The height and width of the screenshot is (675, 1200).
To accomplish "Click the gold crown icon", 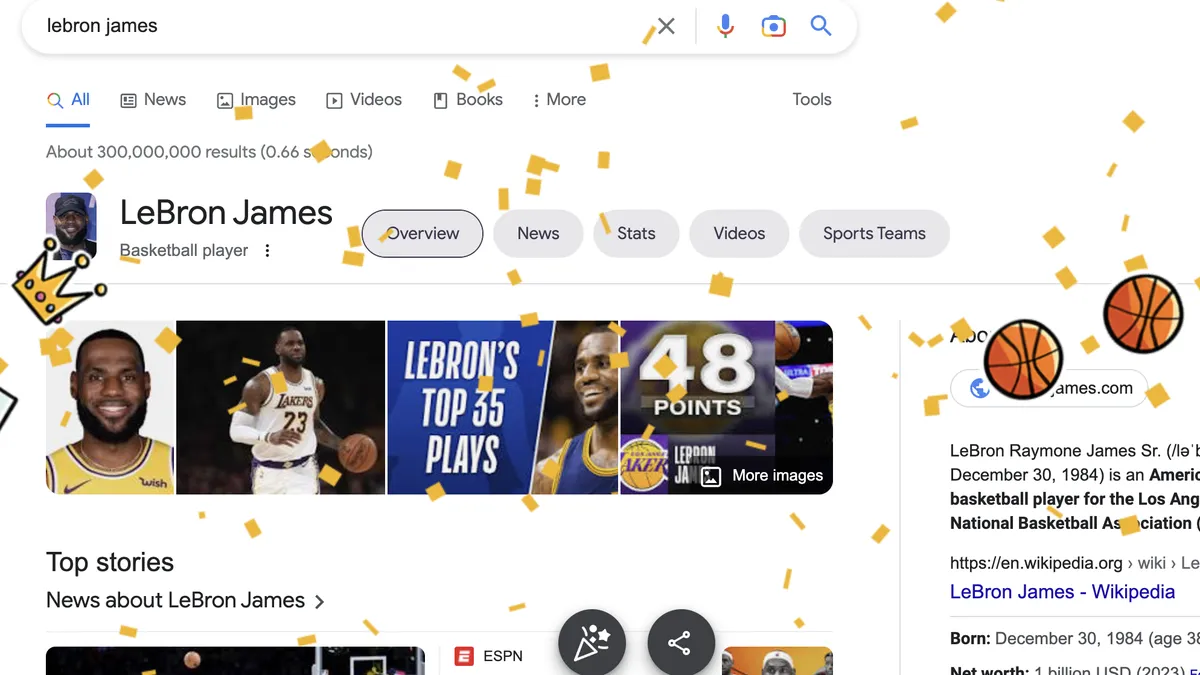I will (57, 282).
